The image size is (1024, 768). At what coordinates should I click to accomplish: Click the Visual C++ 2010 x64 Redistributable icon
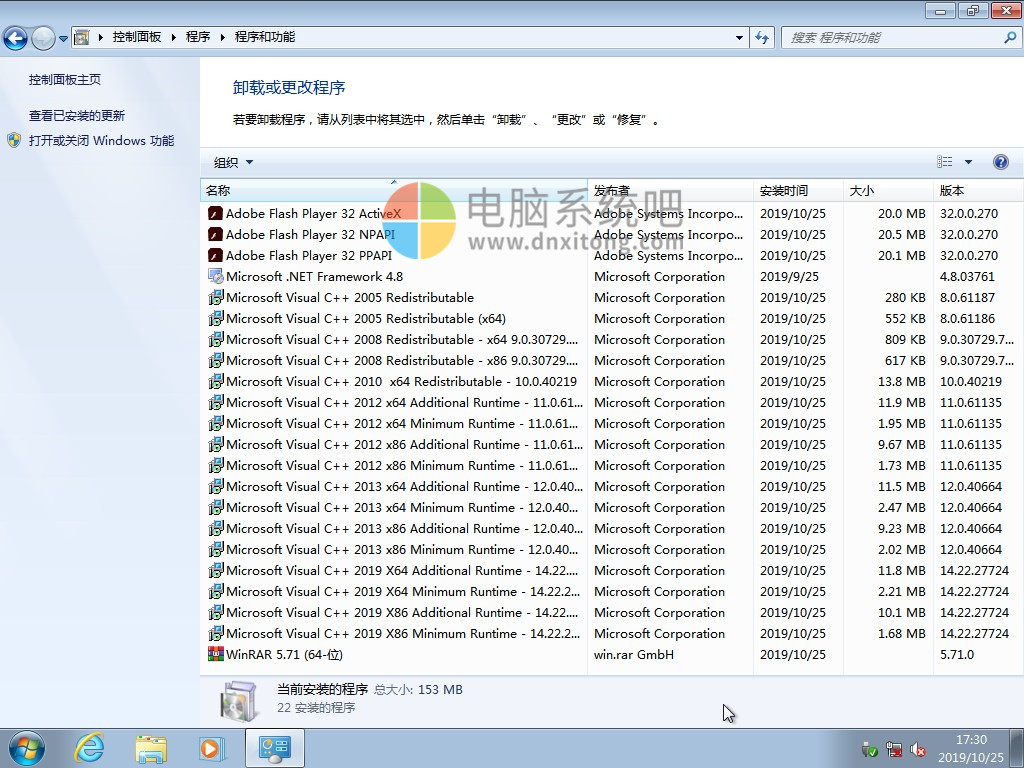216,381
